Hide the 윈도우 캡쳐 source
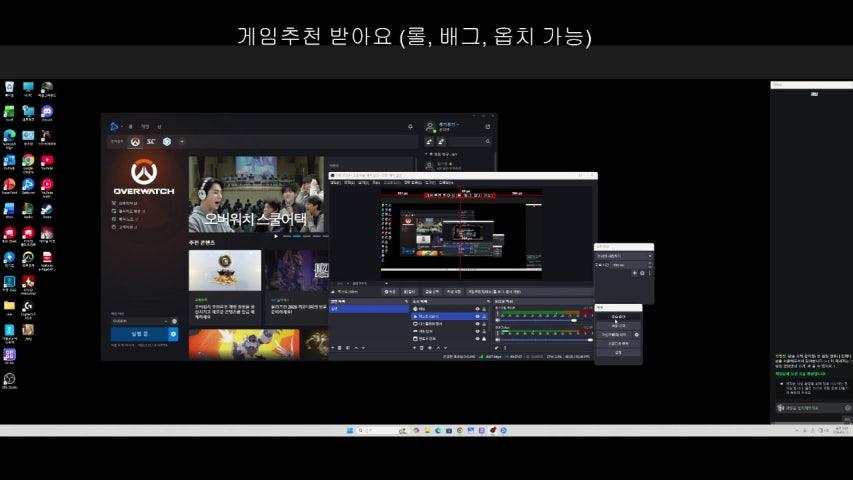Image resolution: width=853 pixels, height=480 pixels. [x=478, y=339]
